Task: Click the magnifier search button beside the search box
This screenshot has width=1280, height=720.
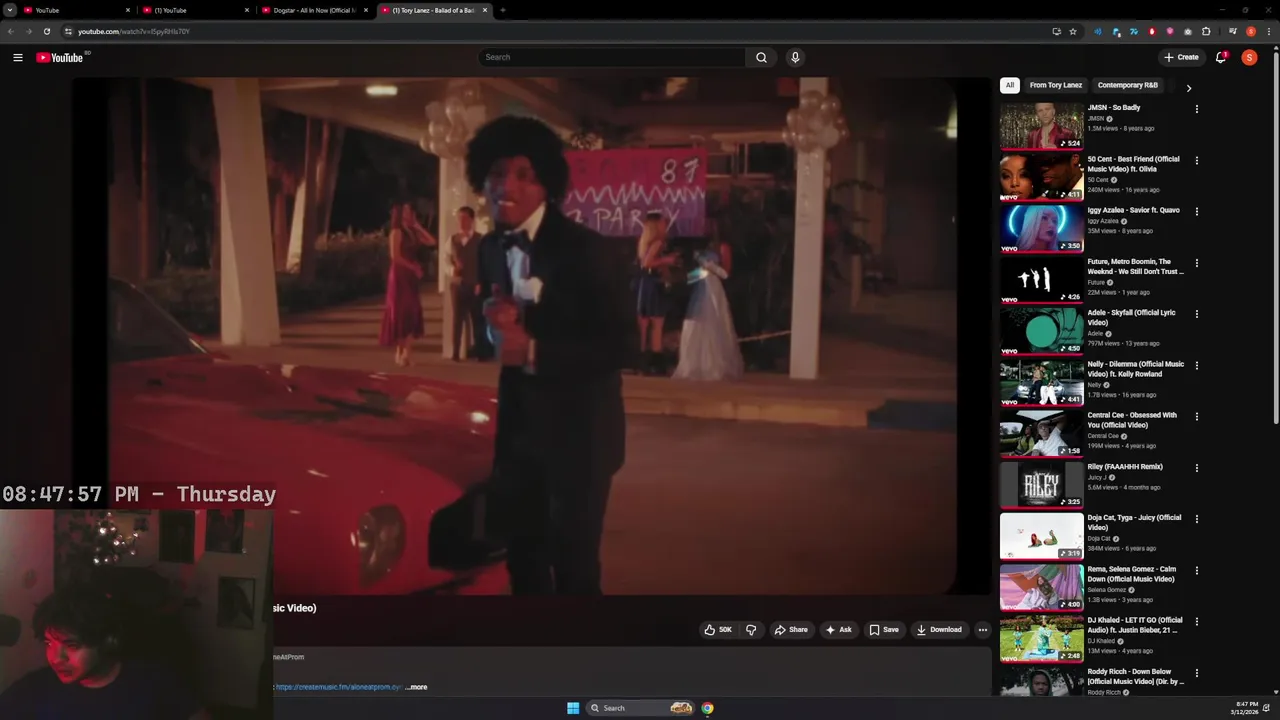Action: [761, 57]
